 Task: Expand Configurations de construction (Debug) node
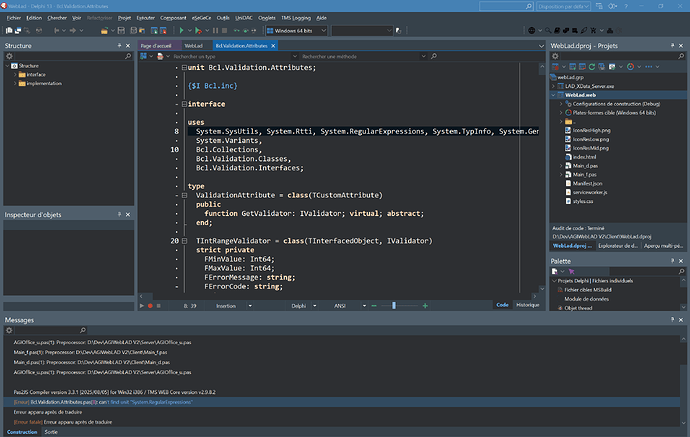pyautogui.click(x=561, y=104)
